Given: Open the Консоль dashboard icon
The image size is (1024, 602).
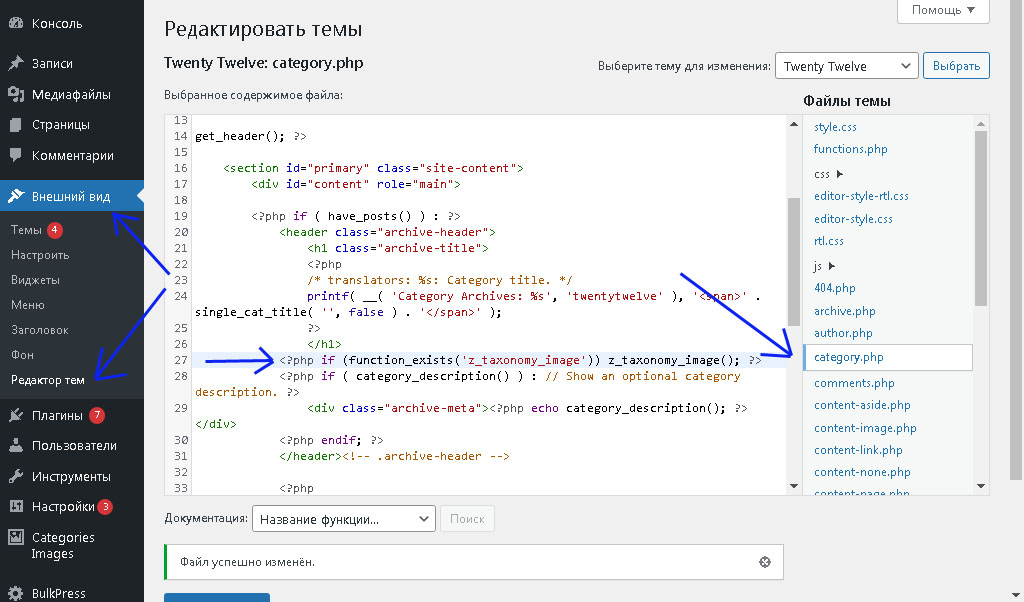Looking at the screenshot, I should [16, 22].
